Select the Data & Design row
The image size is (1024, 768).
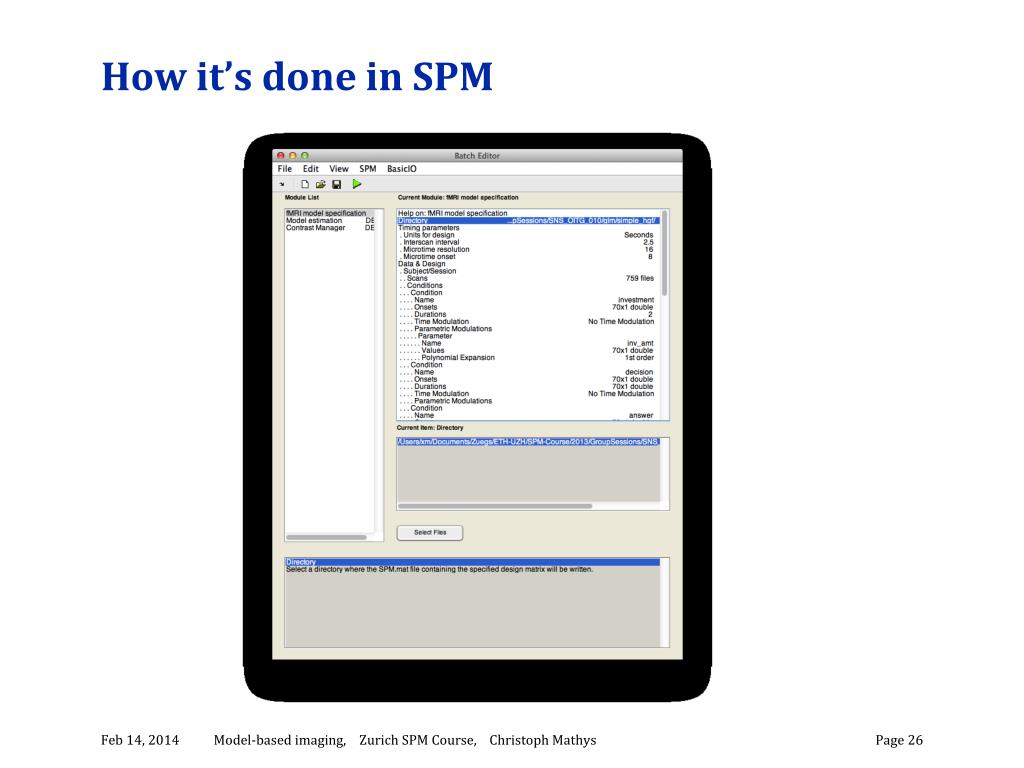[528, 264]
